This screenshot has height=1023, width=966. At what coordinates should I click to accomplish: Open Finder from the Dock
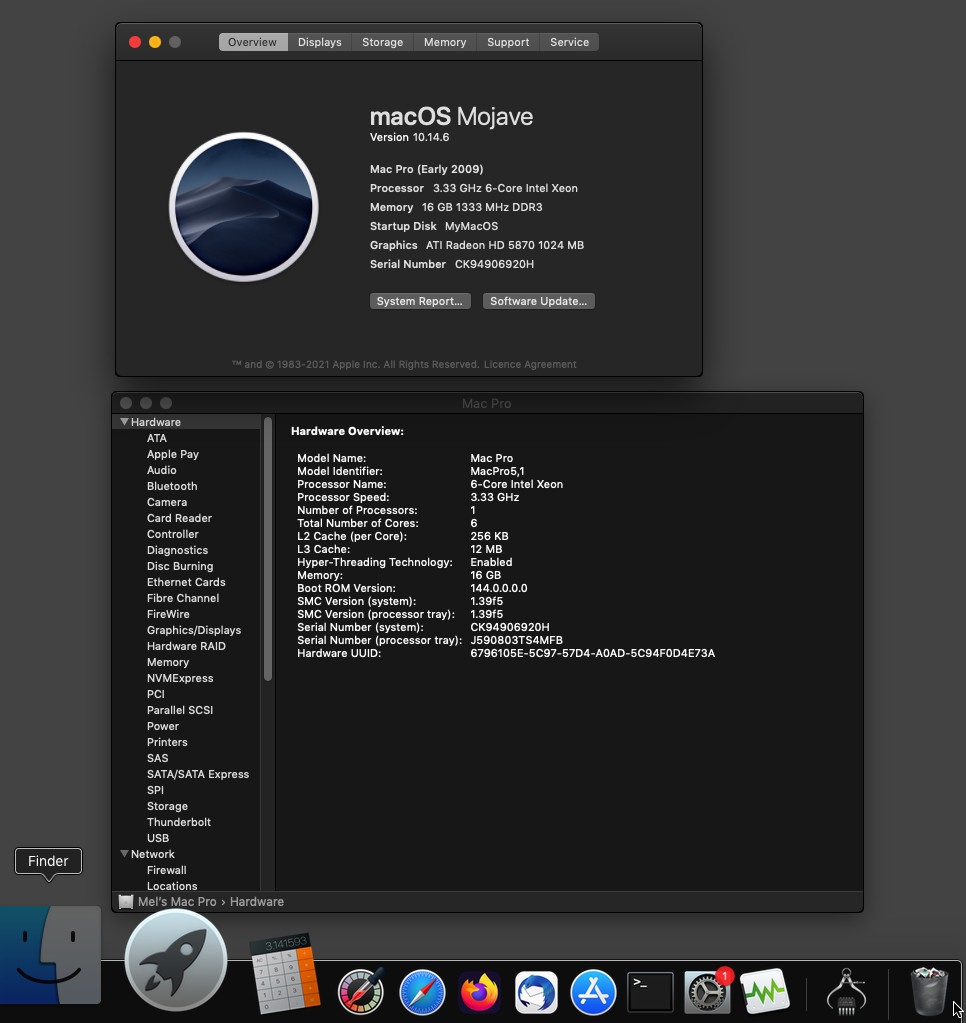[x=50, y=954]
